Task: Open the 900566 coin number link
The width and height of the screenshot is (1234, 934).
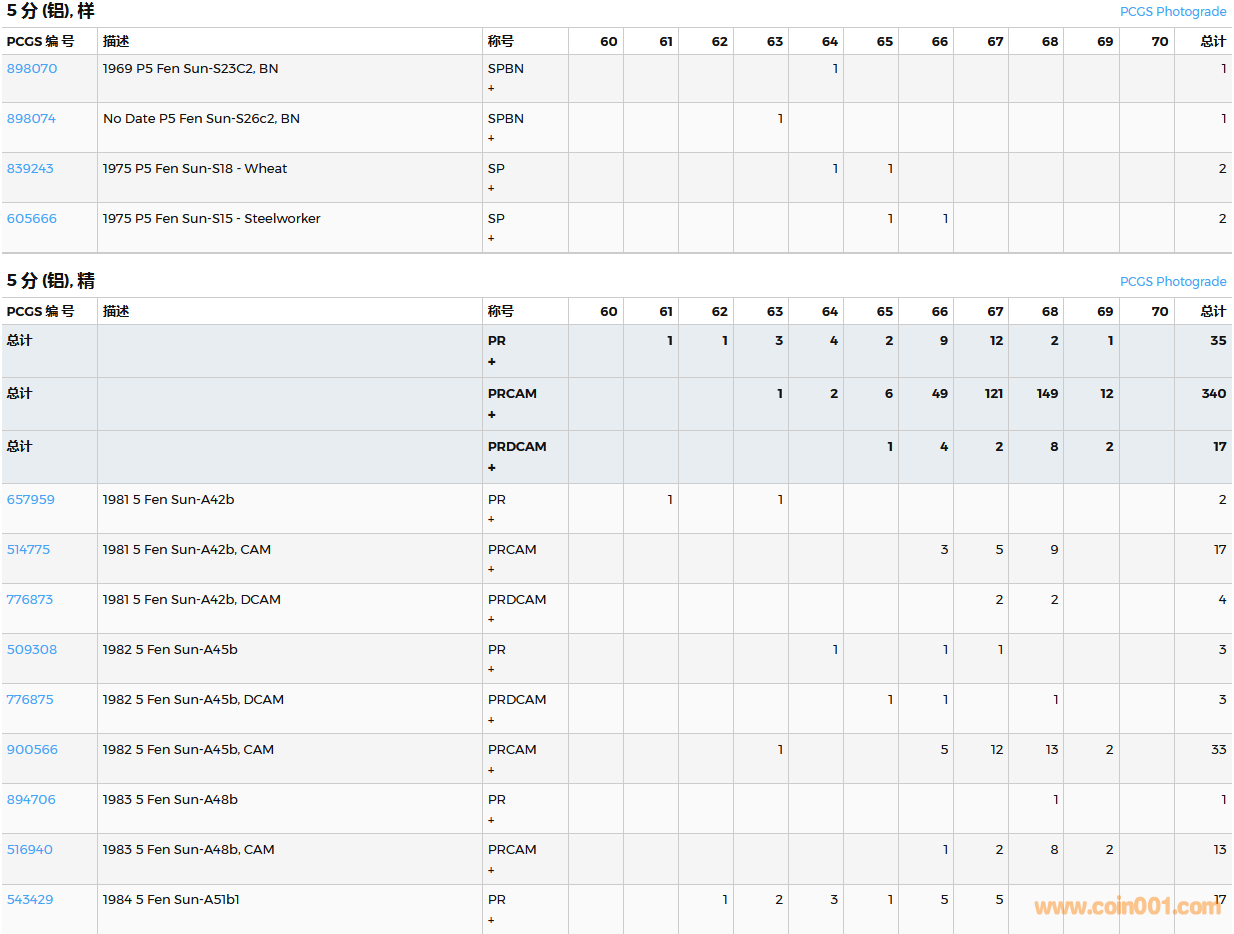Action: coord(32,750)
